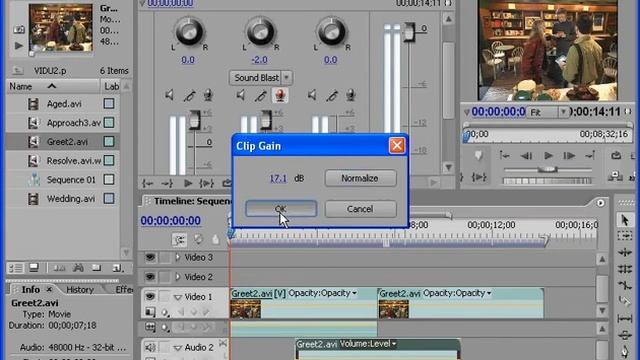Open timeline panel flyout menu
The height and width of the screenshot is (360, 640).
pos(600,203)
